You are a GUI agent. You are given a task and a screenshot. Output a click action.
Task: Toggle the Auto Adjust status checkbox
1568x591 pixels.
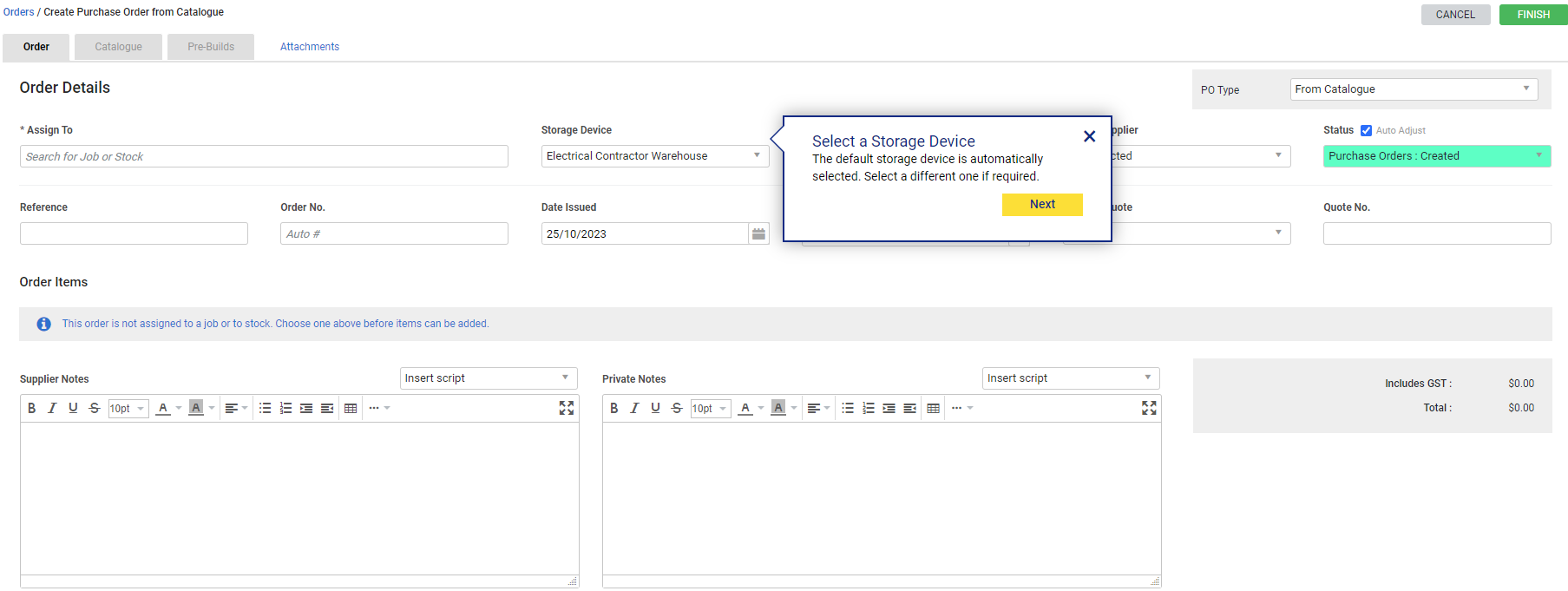click(1366, 130)
